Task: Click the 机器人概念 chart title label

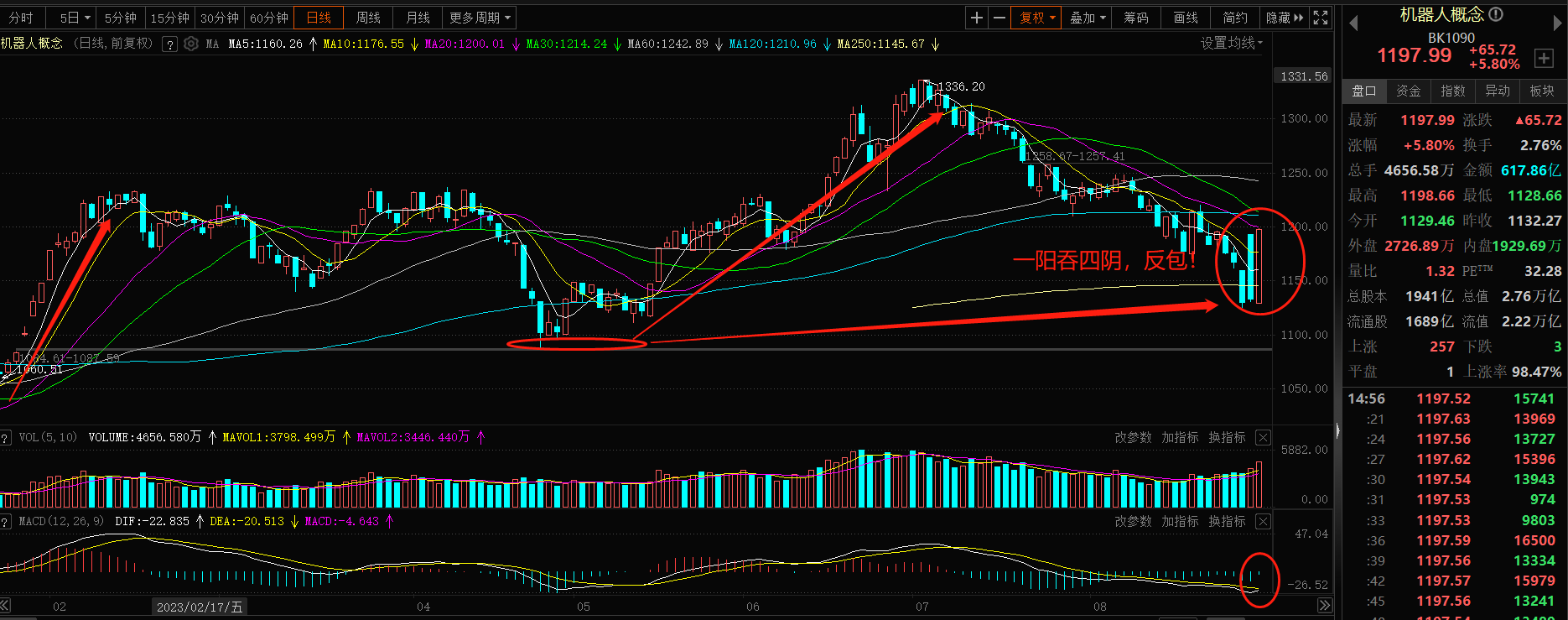Action: pyautogui.click(x=32, y=43)
